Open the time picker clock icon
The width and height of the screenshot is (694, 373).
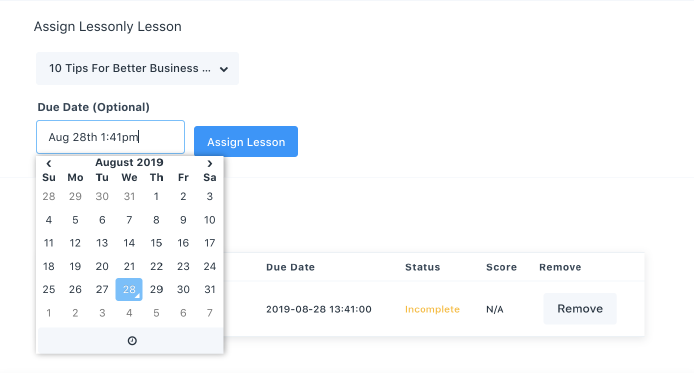tap(132, 341)
